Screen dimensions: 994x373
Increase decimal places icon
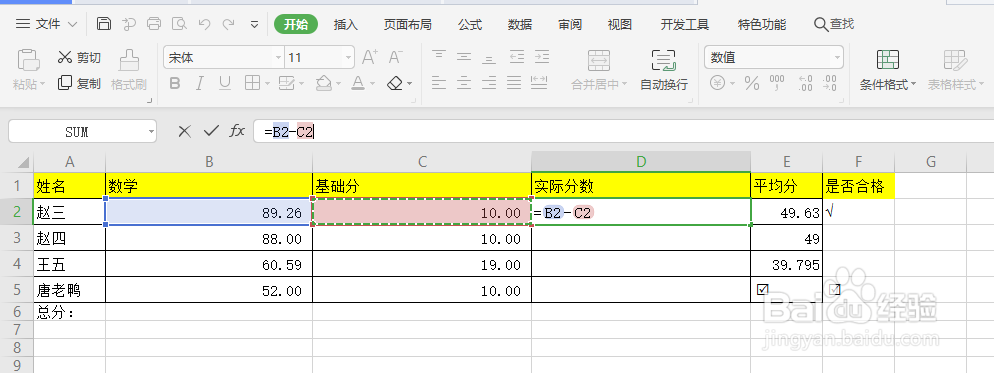point(805,83)
